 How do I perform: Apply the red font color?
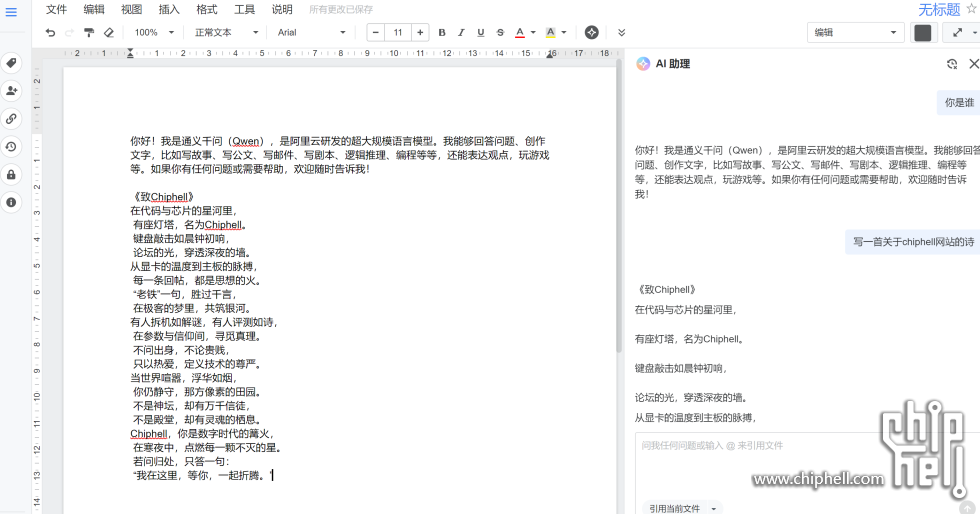(519, 33)
